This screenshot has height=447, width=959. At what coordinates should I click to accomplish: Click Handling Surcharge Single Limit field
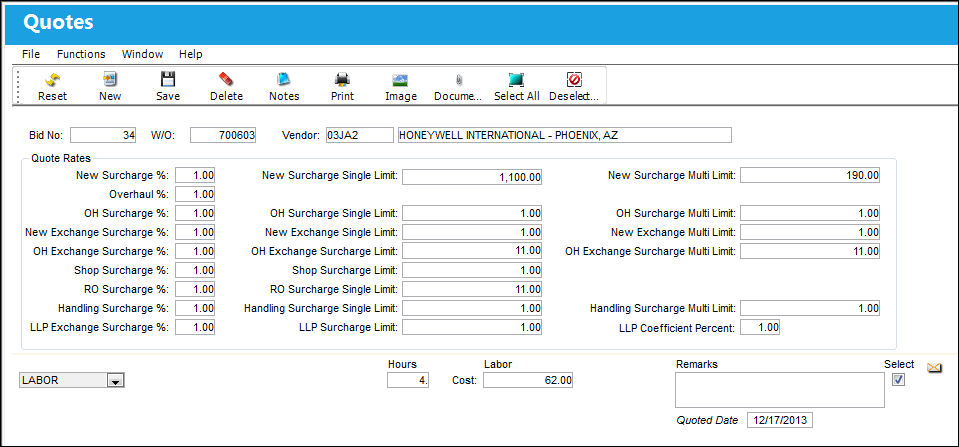(x=472, y=308)
